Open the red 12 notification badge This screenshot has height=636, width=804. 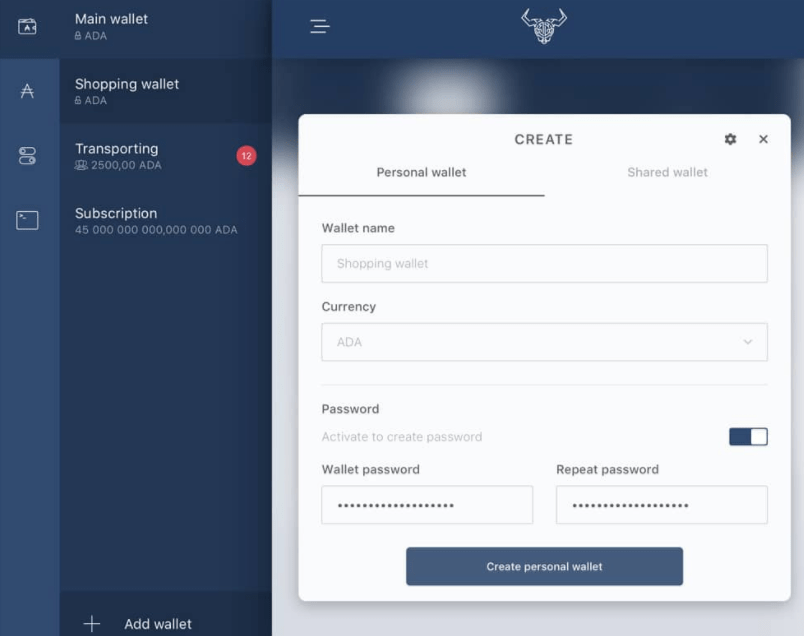coord(246,156)
